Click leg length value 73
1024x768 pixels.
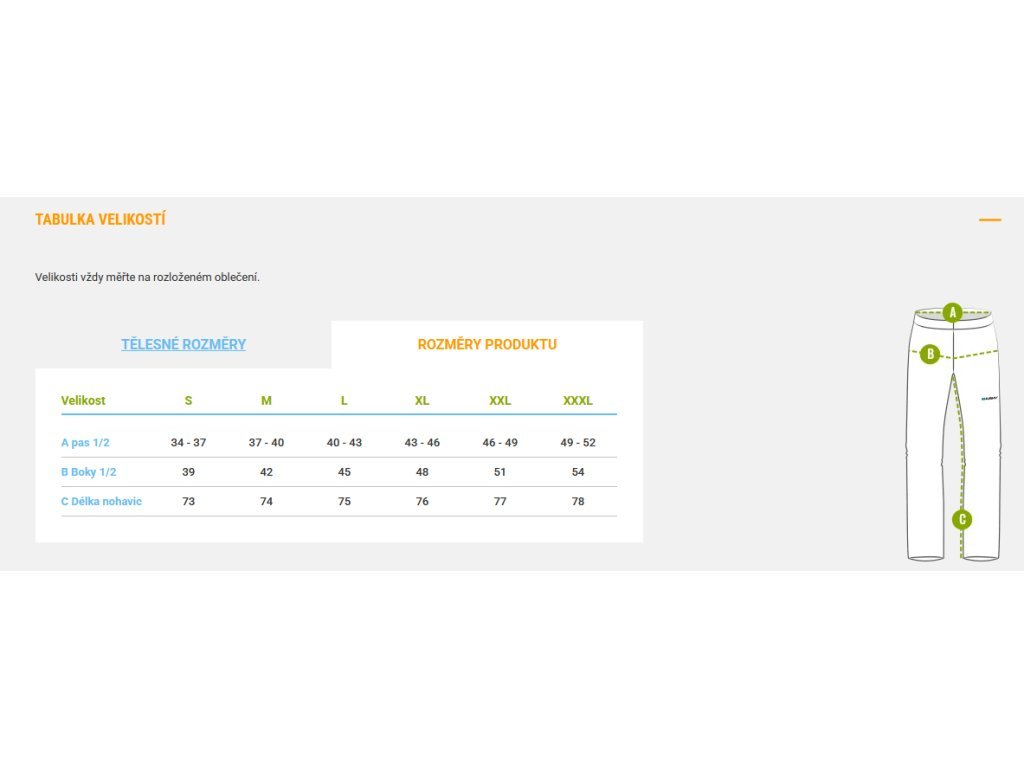coord(188,501)
